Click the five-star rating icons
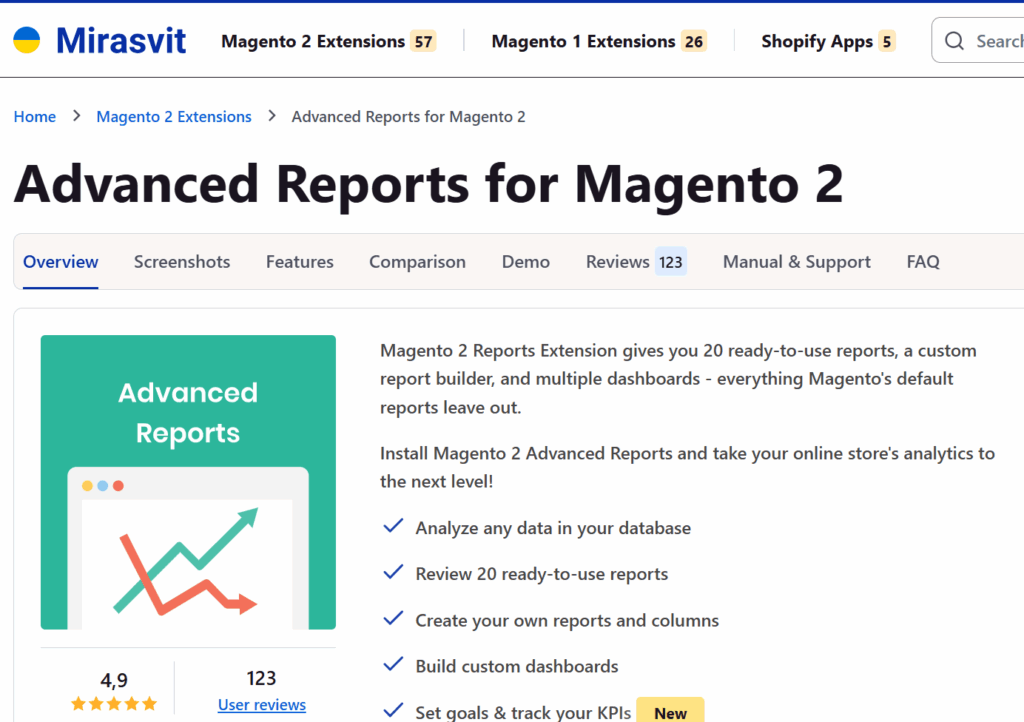This screenshot has width=1024, height=722. (x=114, y=704)
